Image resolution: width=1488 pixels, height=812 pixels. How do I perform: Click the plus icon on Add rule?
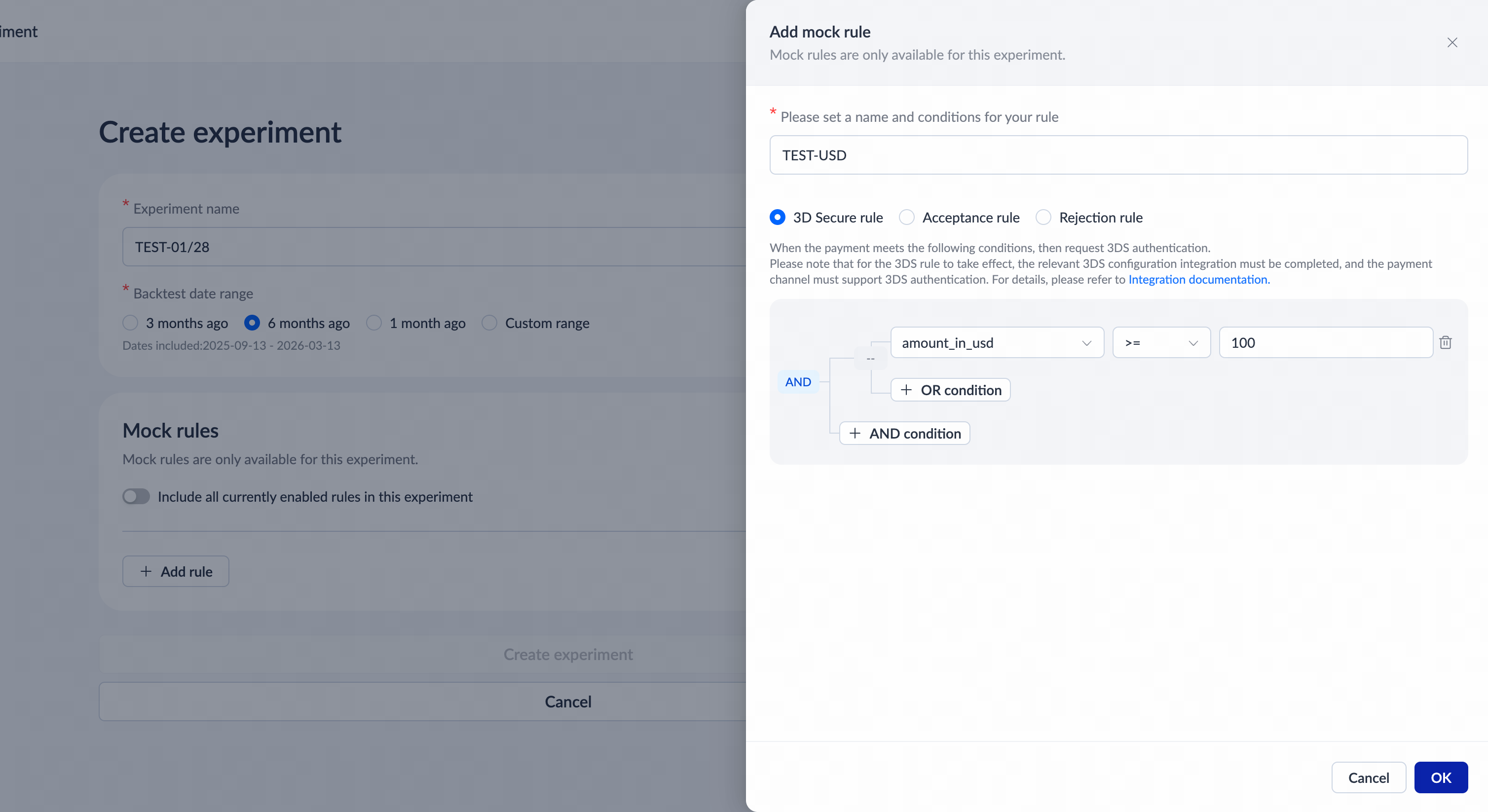pyautogui.click(x=146, y=571)
